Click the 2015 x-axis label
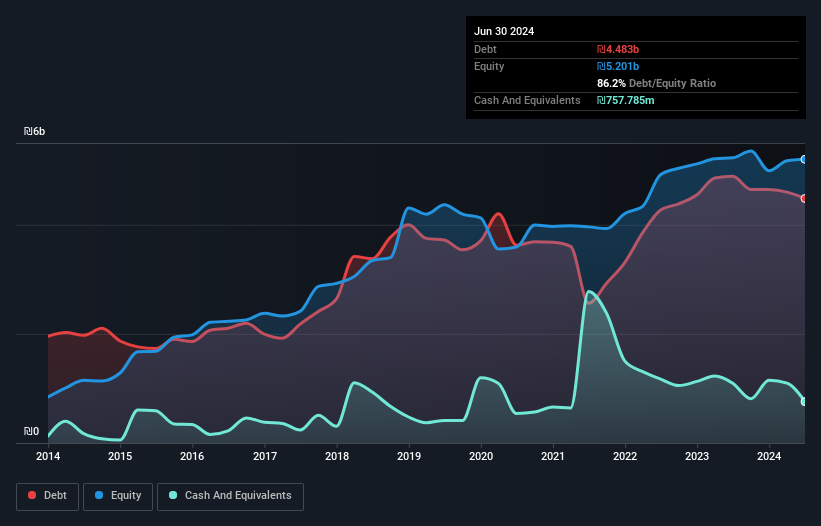 click(120, 456)
